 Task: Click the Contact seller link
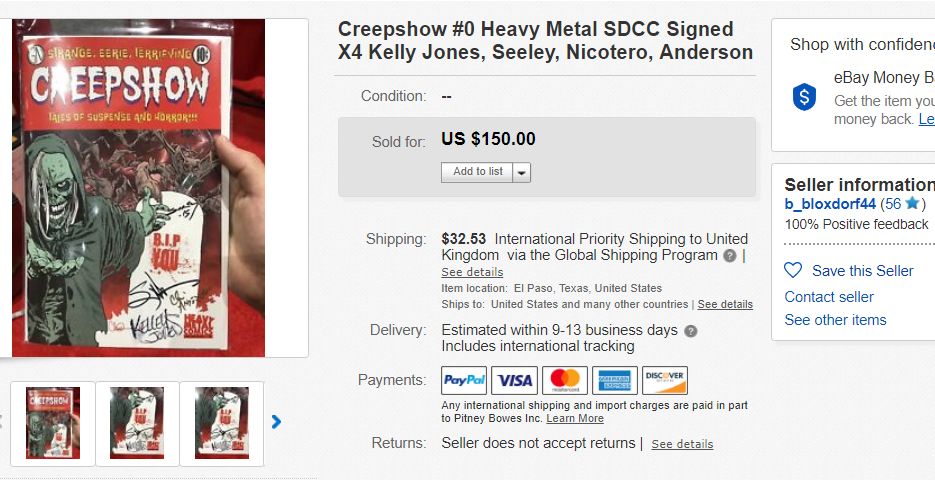pos(829,297)
